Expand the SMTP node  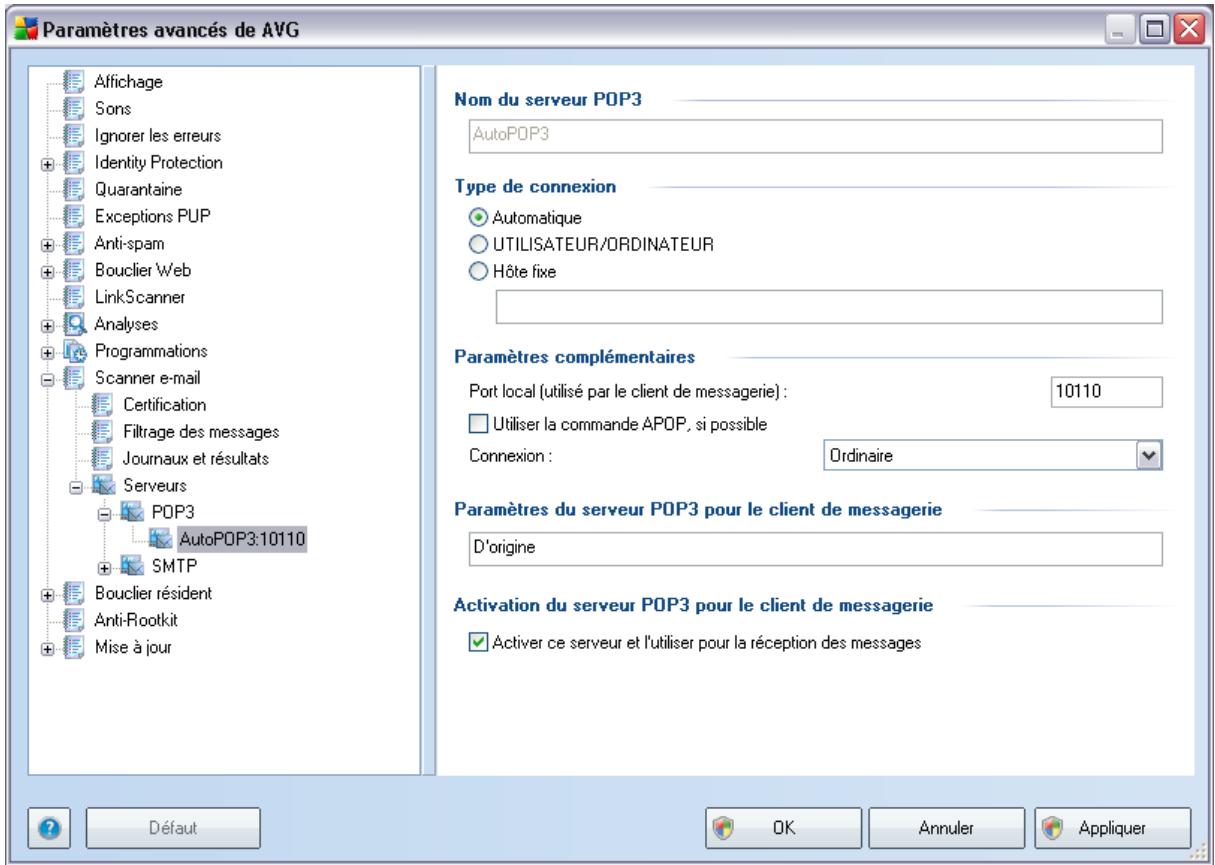[x=106, y=568]
